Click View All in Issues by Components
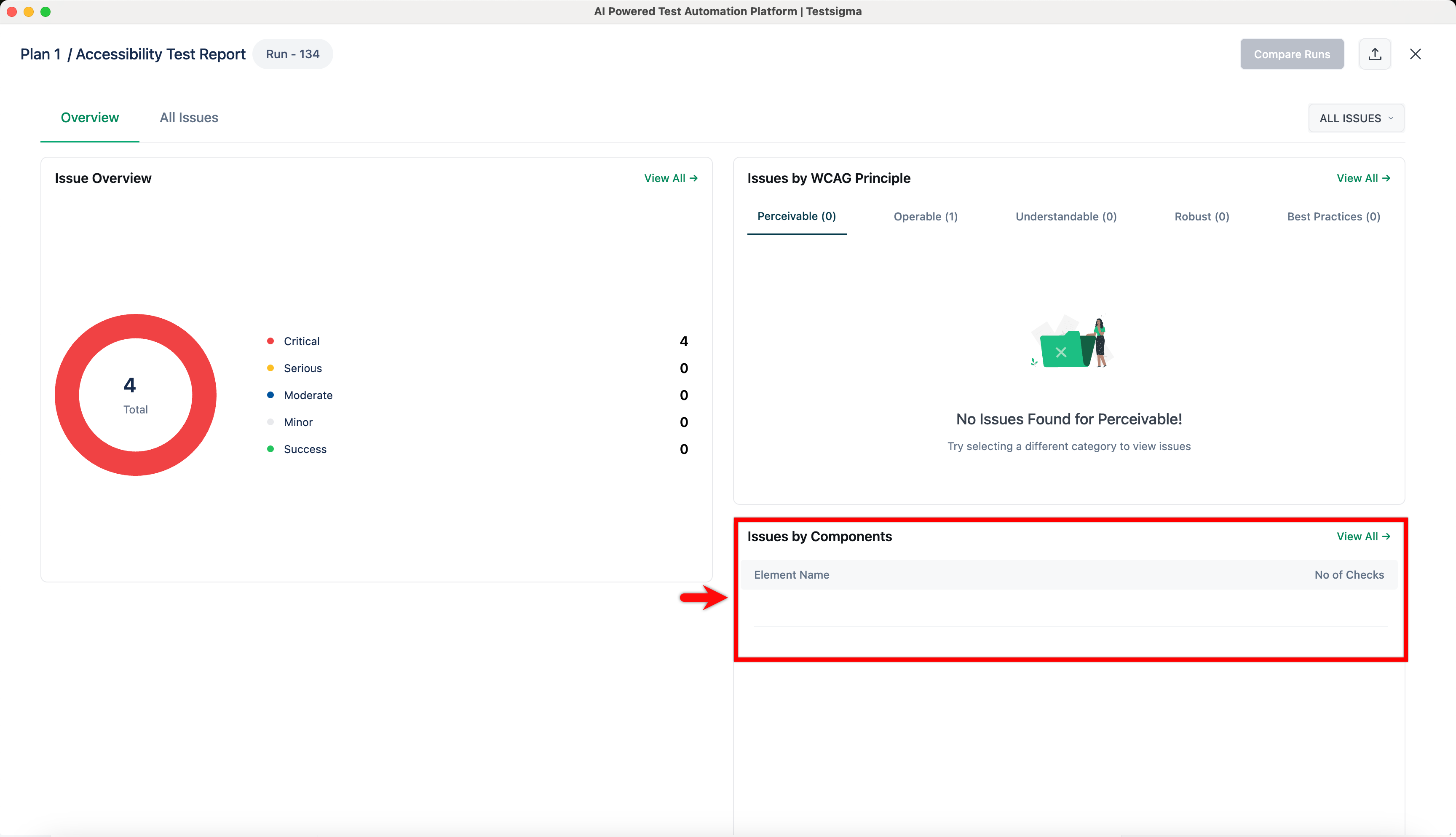Screen dimensions: 1456x837 (x=1363, y=537)
